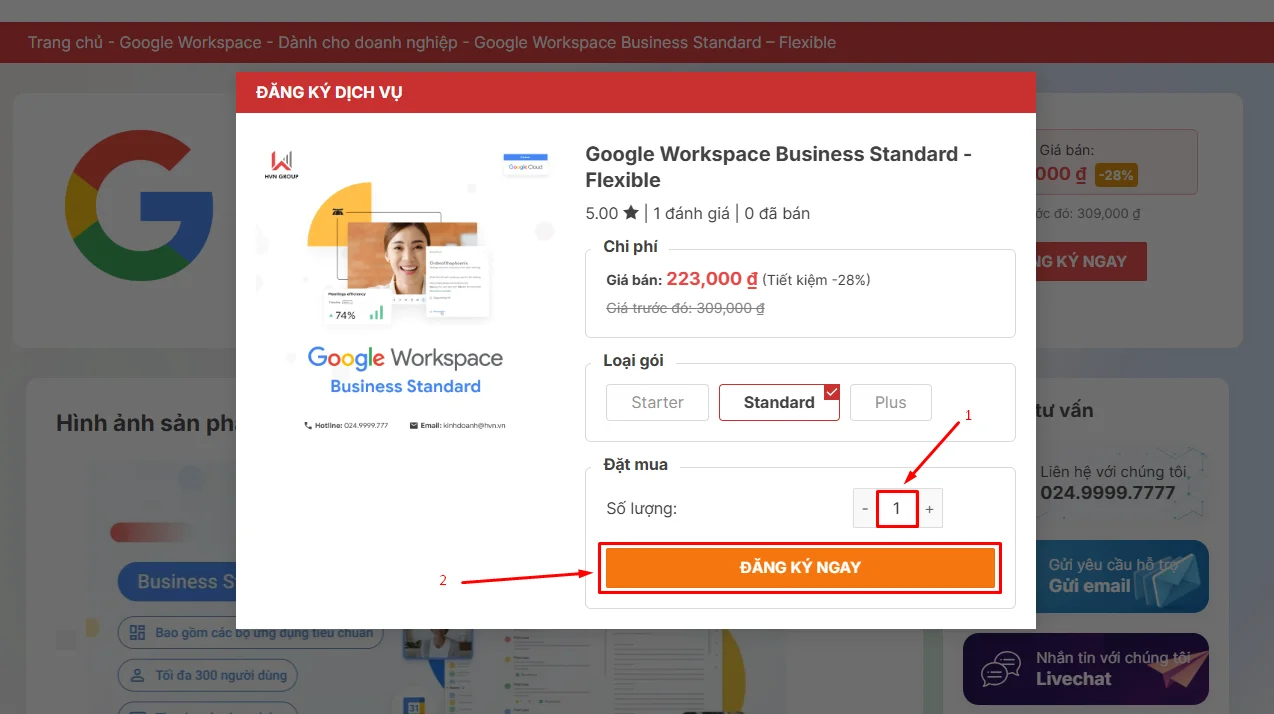This screenshot has height=714, width=1274.
Task: Click the minus quantity button
Action: point(865,509)
